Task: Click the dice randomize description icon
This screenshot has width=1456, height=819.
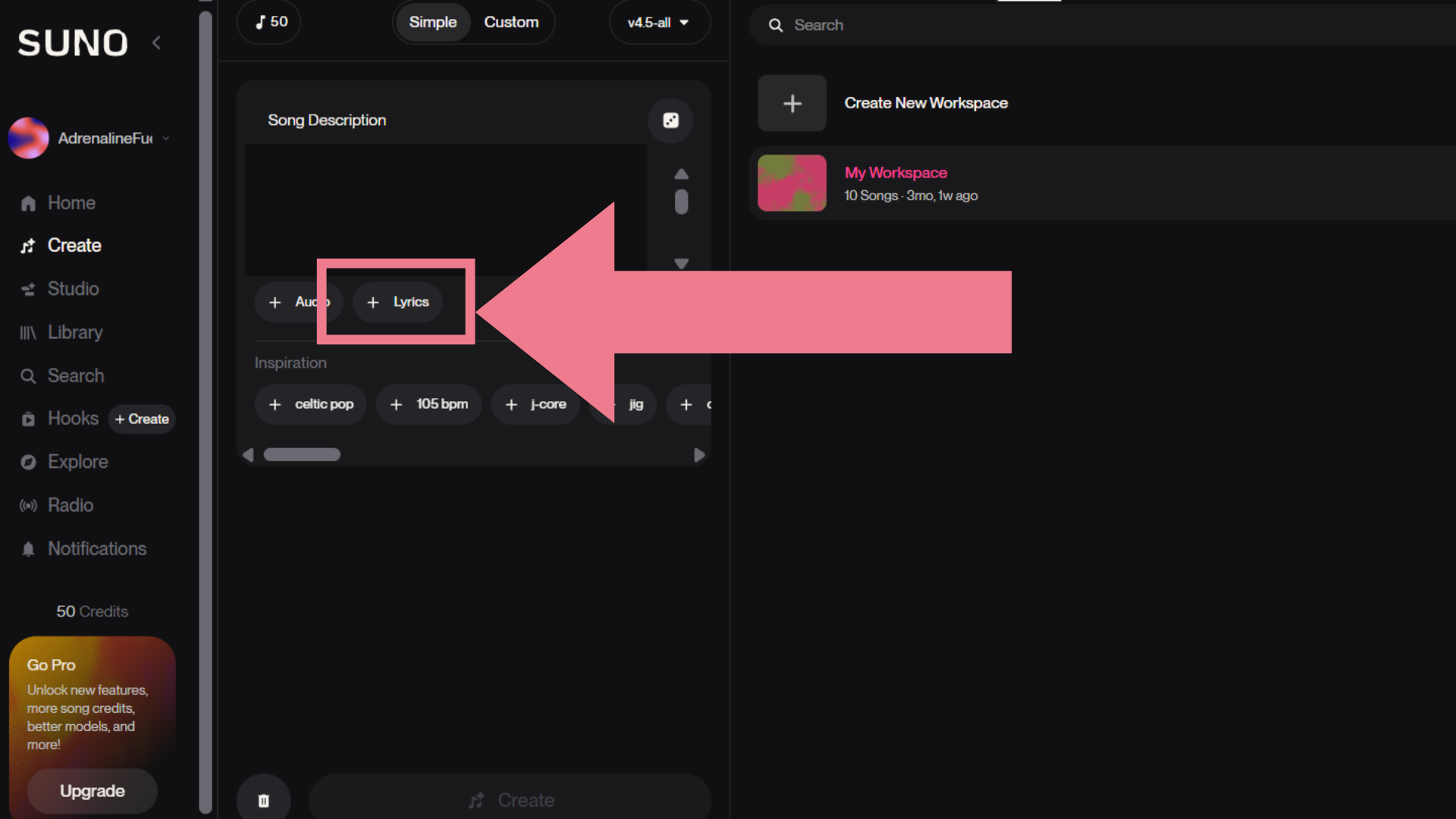Action: pos(670,121)
